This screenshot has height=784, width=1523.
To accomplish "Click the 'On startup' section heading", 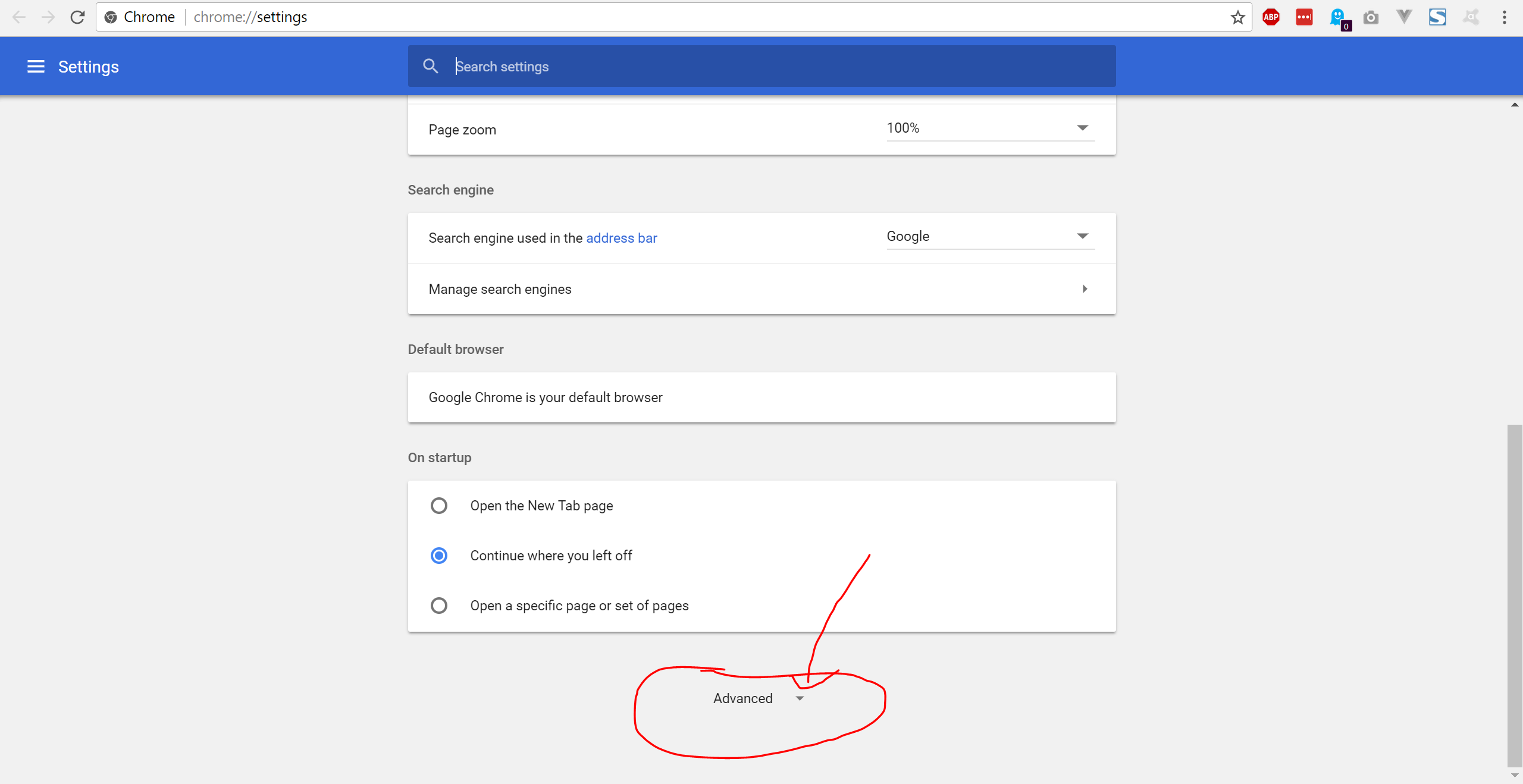I will [x=440, y=457].
